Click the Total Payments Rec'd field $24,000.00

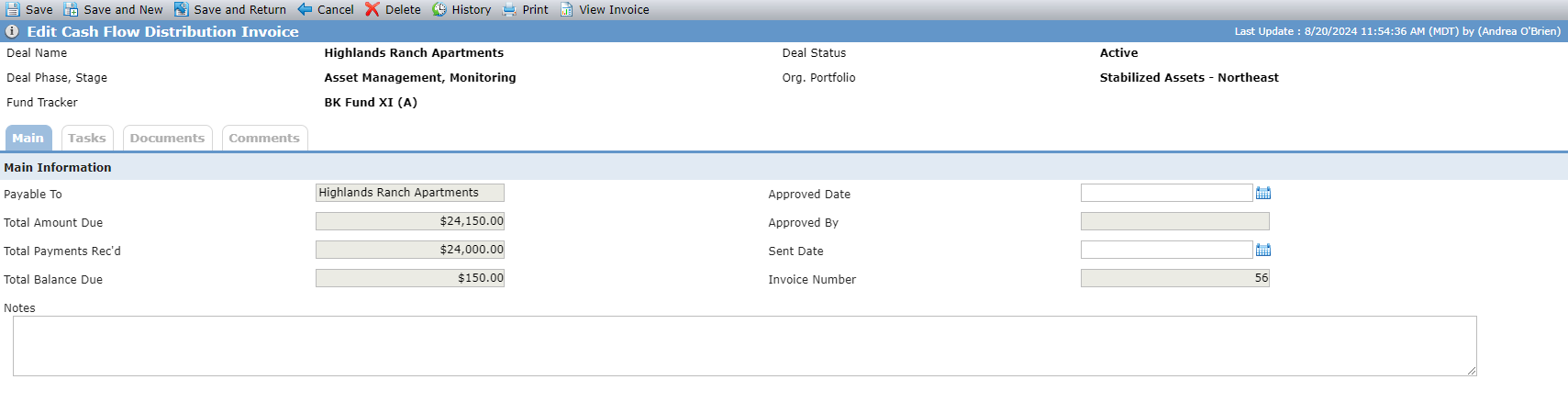point(410,250)
